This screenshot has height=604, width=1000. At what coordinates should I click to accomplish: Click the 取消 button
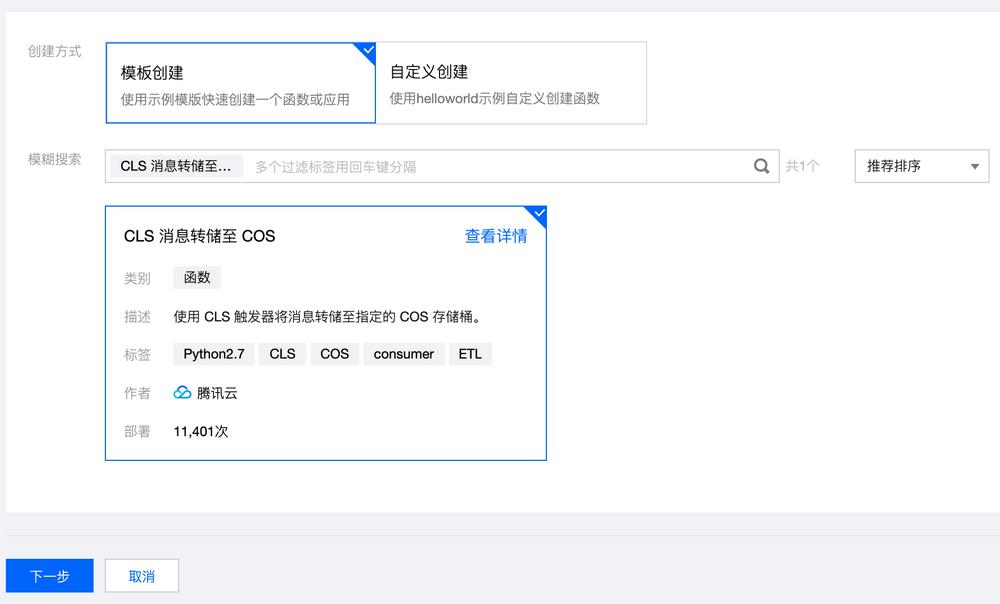coord(142,576)
